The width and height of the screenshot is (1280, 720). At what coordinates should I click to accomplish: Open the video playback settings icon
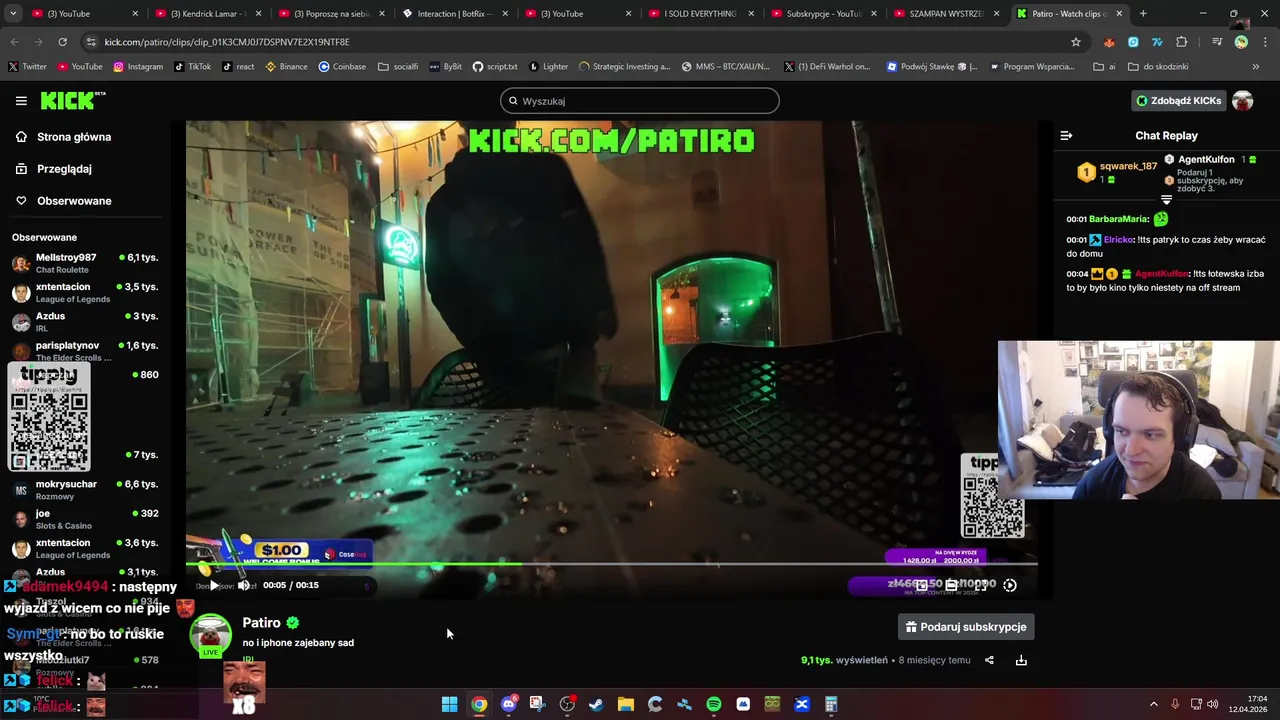[x=1010, y=585]
